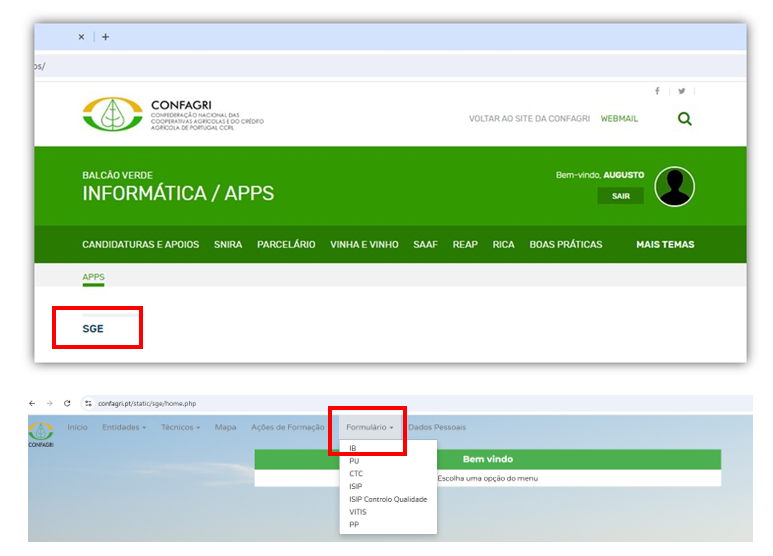Click the SAIR logout button
The image size is (773, 556).
621,196
